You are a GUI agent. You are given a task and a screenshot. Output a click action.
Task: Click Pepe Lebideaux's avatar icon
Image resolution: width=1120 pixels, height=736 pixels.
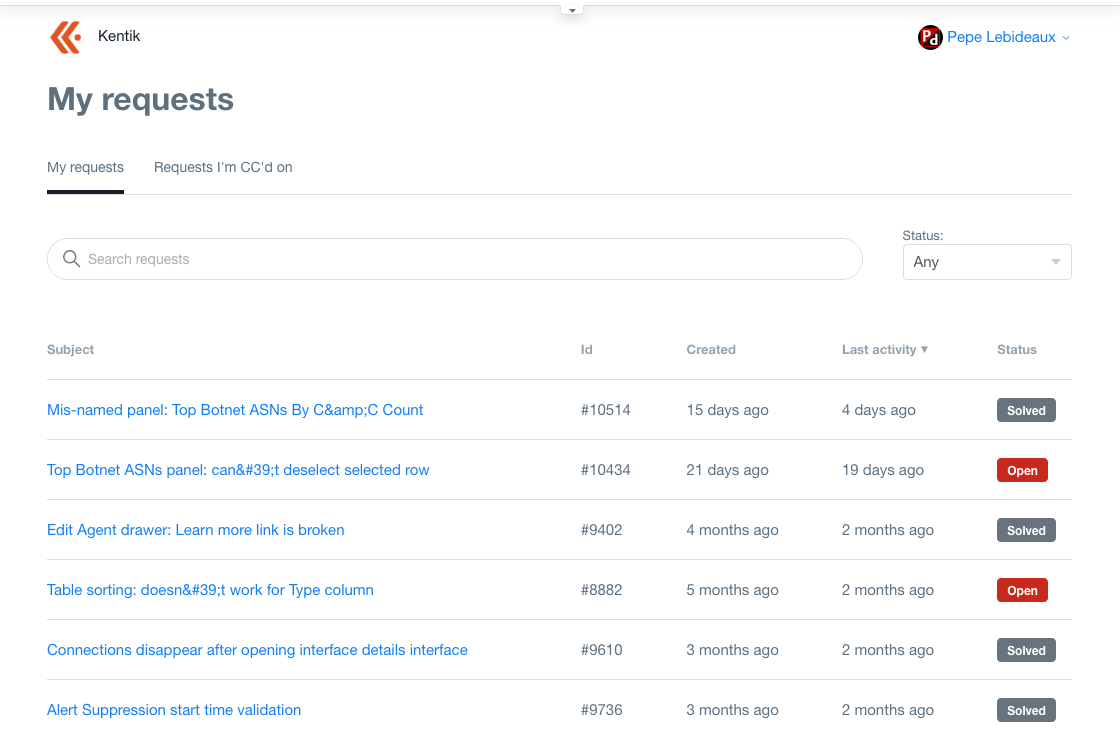click(930, 37)
